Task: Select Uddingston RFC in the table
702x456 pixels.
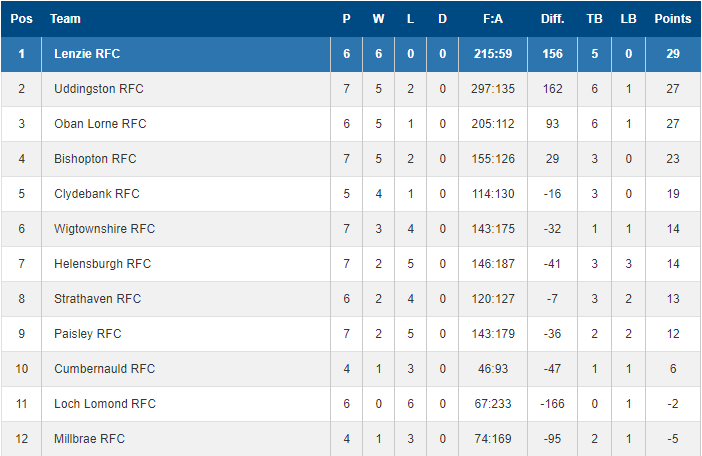Action: pyautogui.click(x=98, y=89)
